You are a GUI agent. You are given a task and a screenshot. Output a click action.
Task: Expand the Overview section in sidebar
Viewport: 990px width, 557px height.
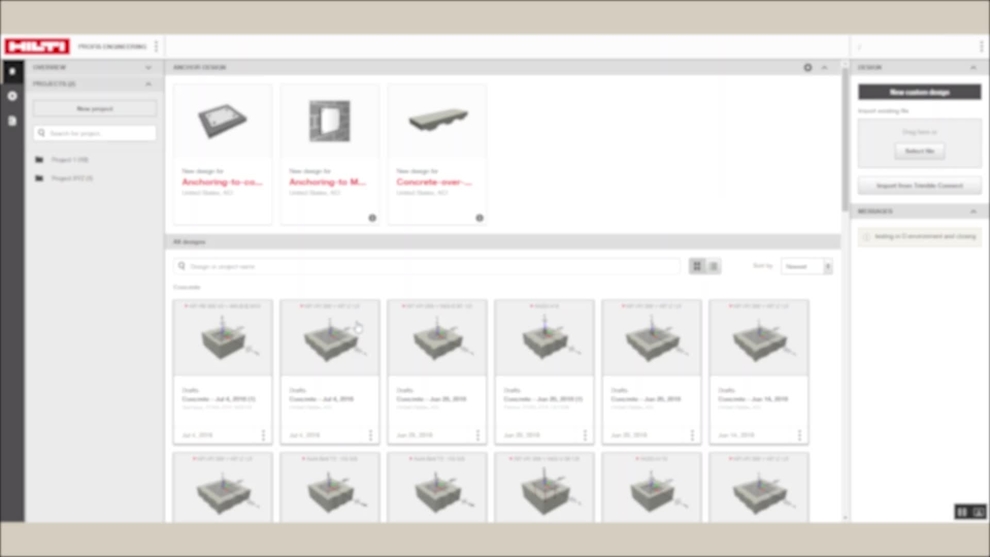coord(148,68)
